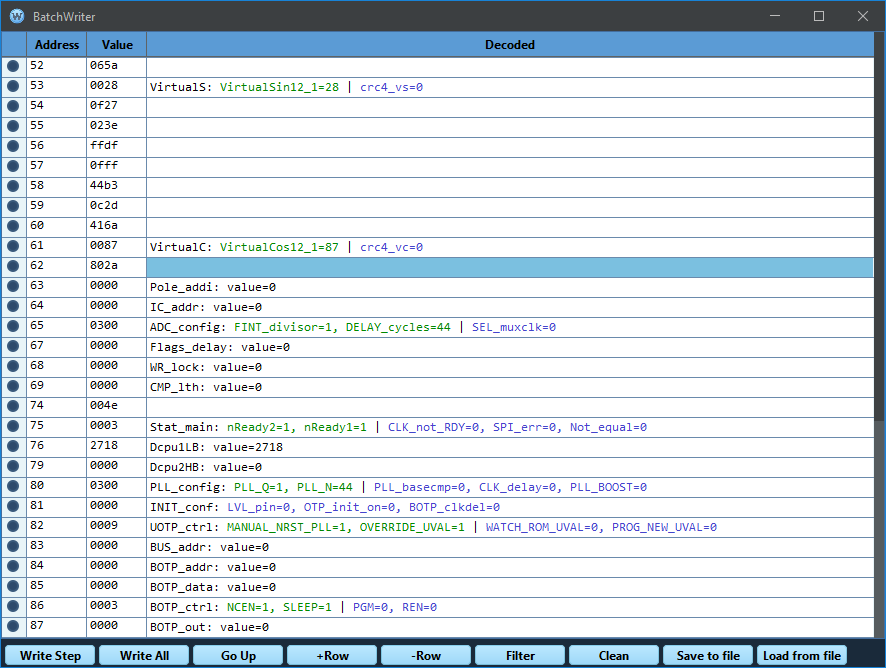Select value cell 802a
The image size is (886, 668).
coord(116,266)
